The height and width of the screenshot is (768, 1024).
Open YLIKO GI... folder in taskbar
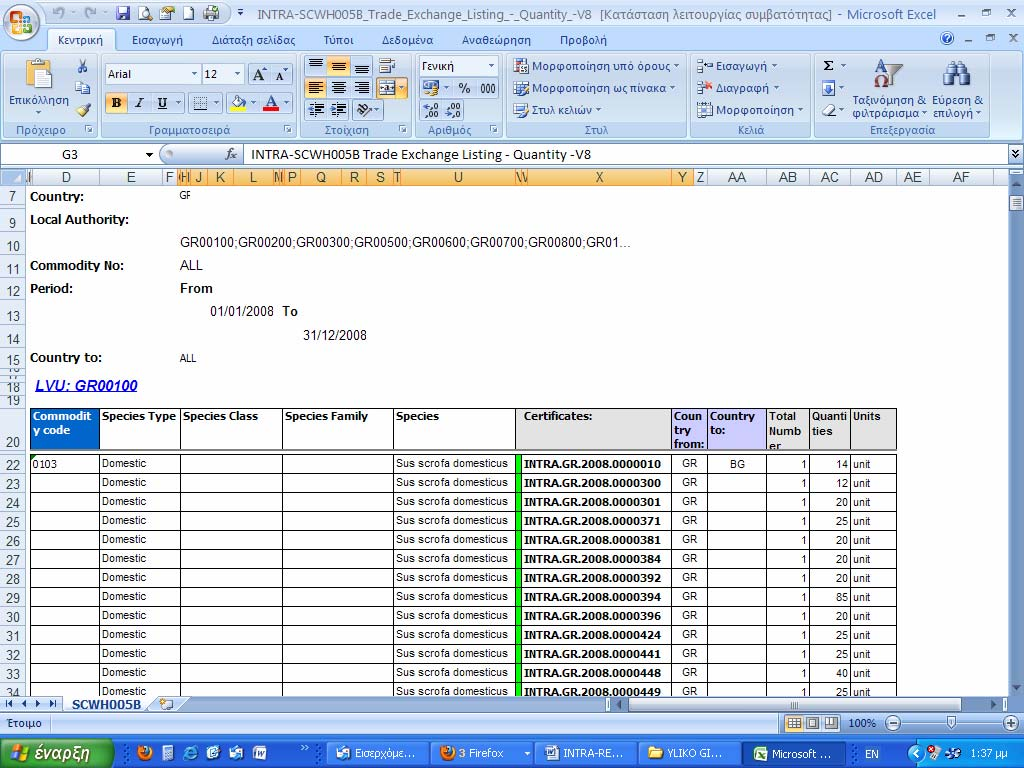pyautogui.click(x=692, y=753)
